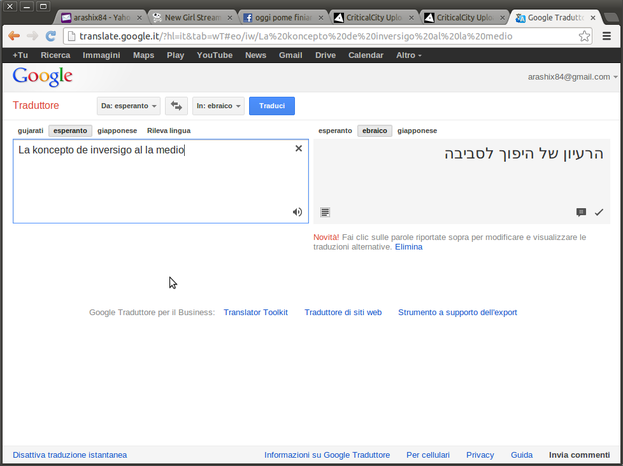The width and height of the screenshot is (623, 466).
Task: Click Disattiva traduzione istantanea
Action: pos(70,455)
